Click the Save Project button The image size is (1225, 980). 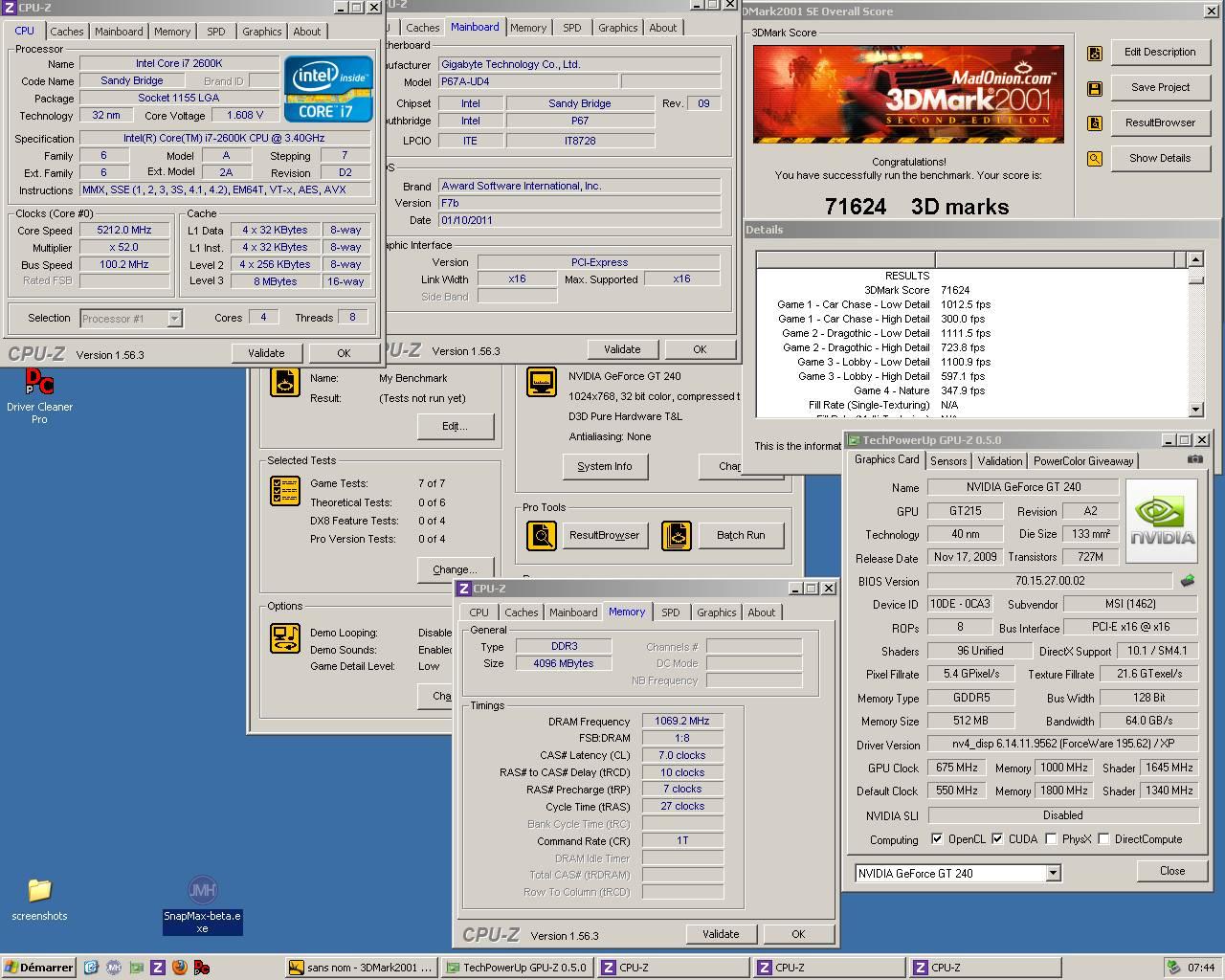click(1160, 87)
